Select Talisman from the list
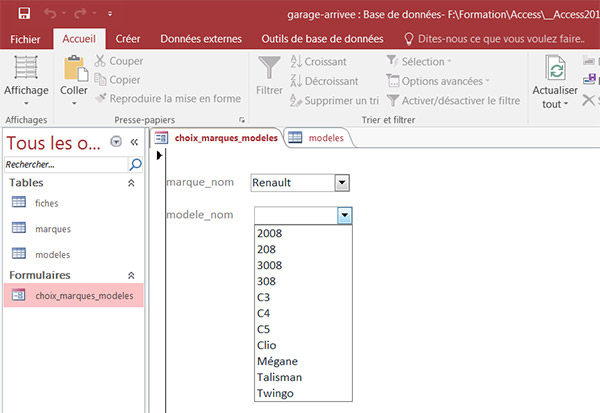 pyautogui.click(x=303, y=377)
